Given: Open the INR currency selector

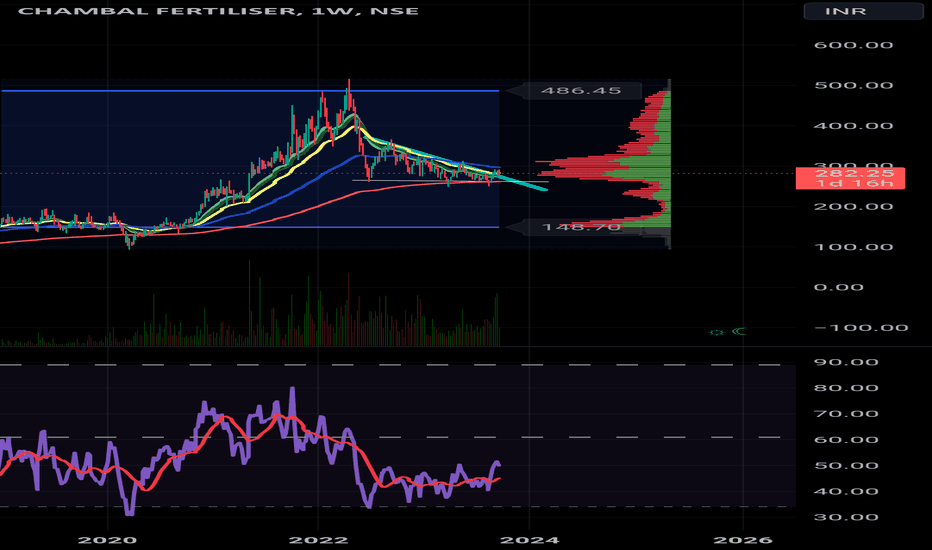Looking at the screenshot, I should [x=863, y=11].
